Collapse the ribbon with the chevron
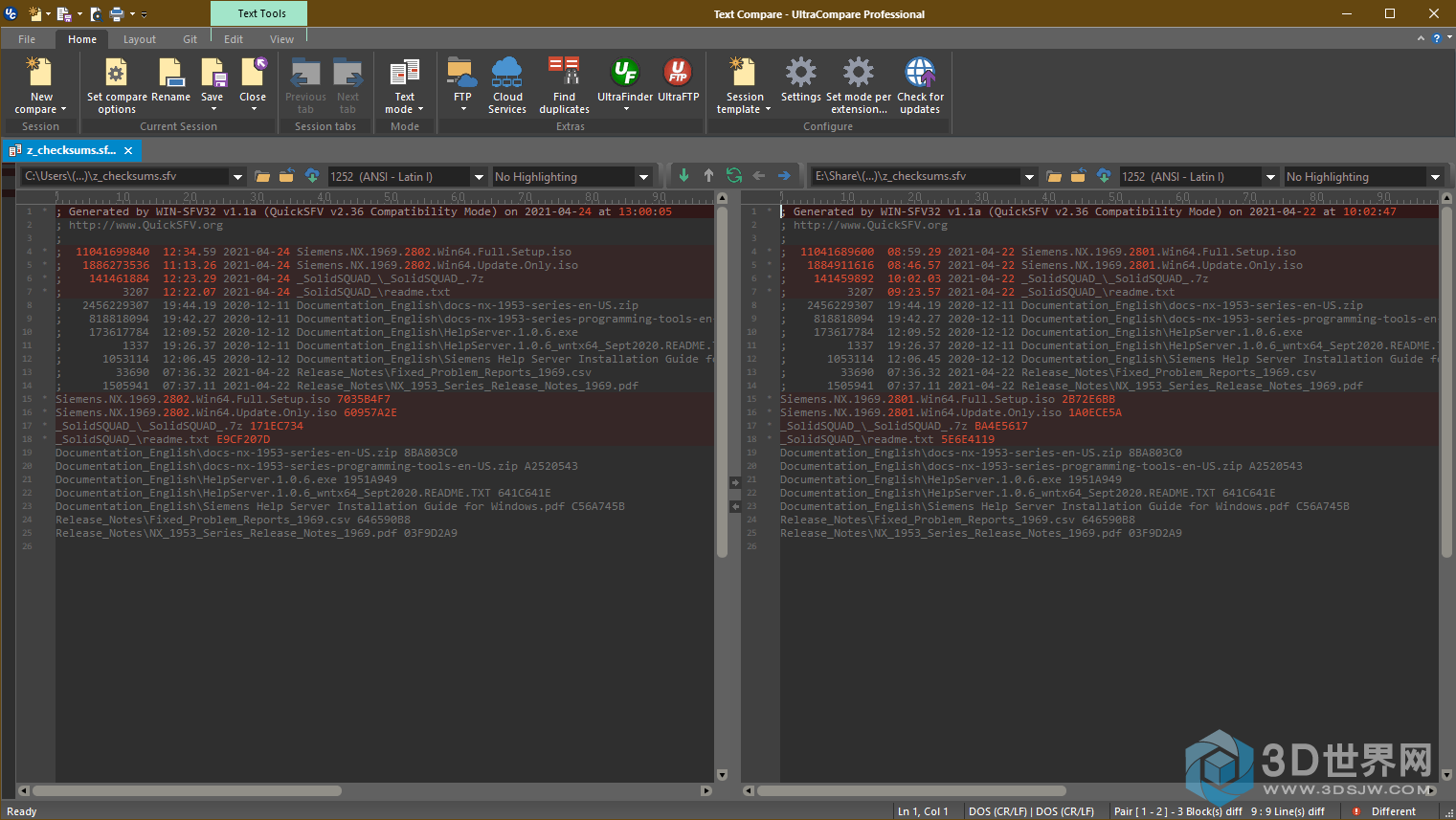 click(1421, 38)
